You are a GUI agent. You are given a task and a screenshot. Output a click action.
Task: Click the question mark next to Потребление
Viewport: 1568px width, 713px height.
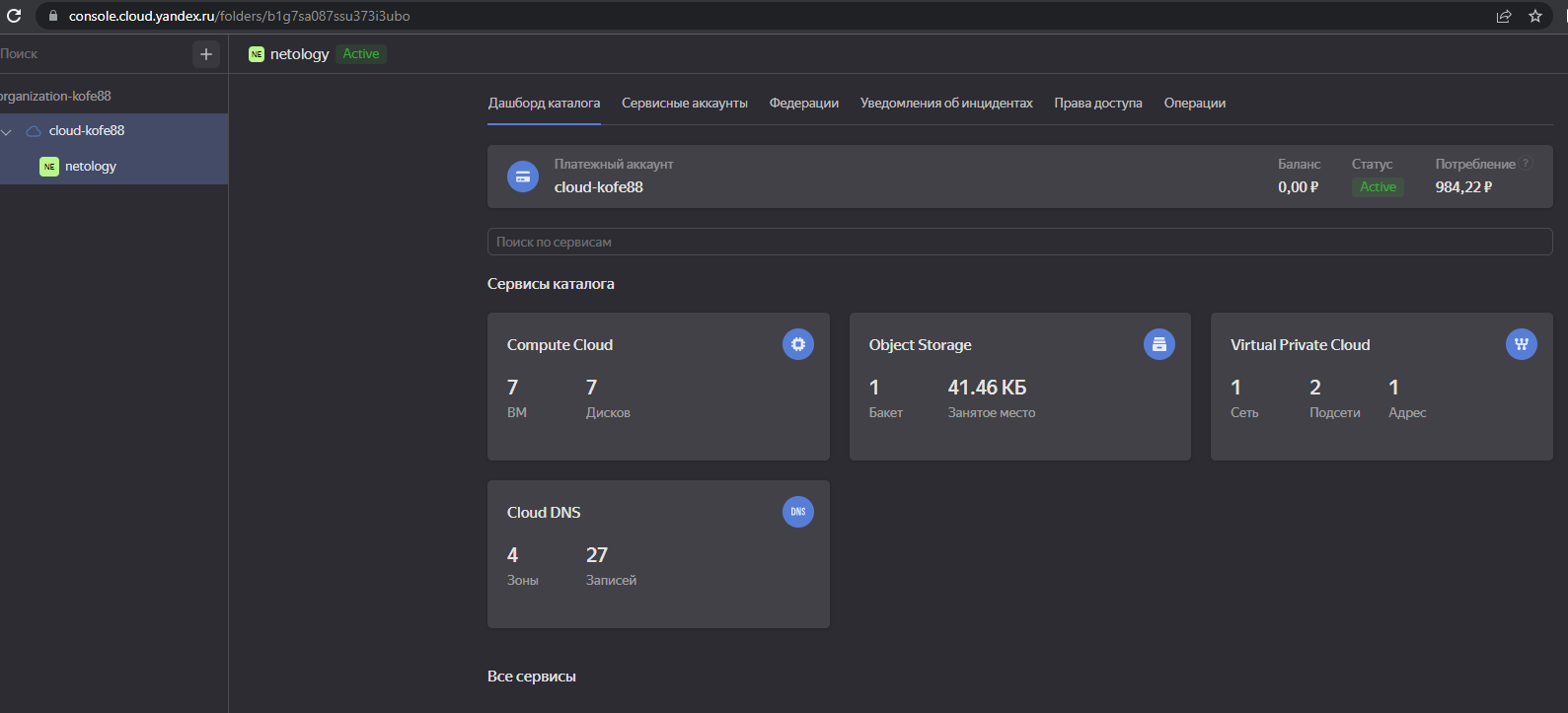tap(1526, 164)
